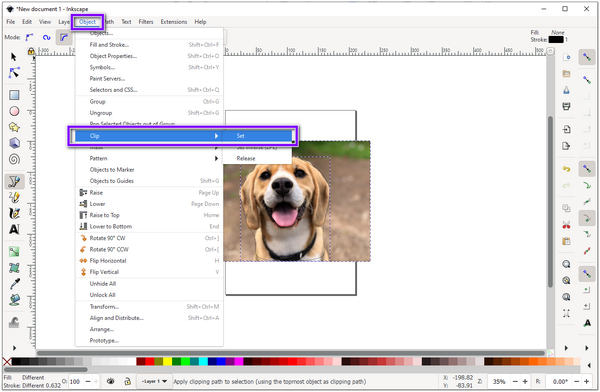Select the Star and polygon tool
Viewport: 600px width, 392px height.
coord(14,127)
